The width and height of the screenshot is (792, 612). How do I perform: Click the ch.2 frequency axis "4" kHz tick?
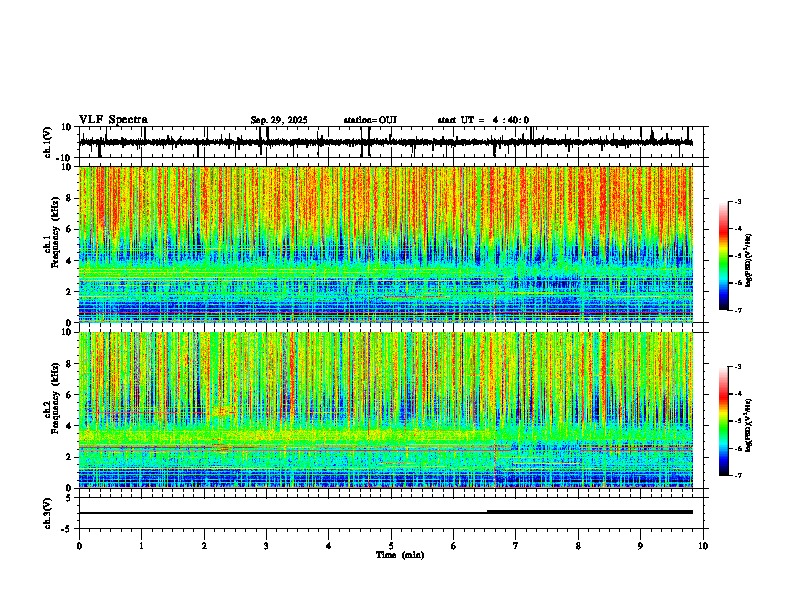pyautogui.click(x=69, y=426)
